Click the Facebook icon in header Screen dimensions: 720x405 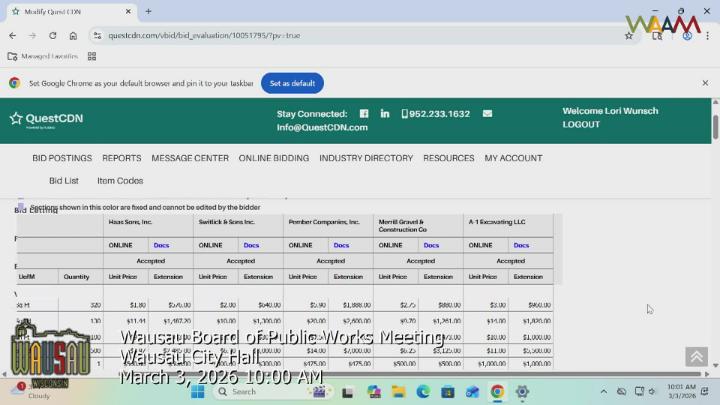(364, 114)
